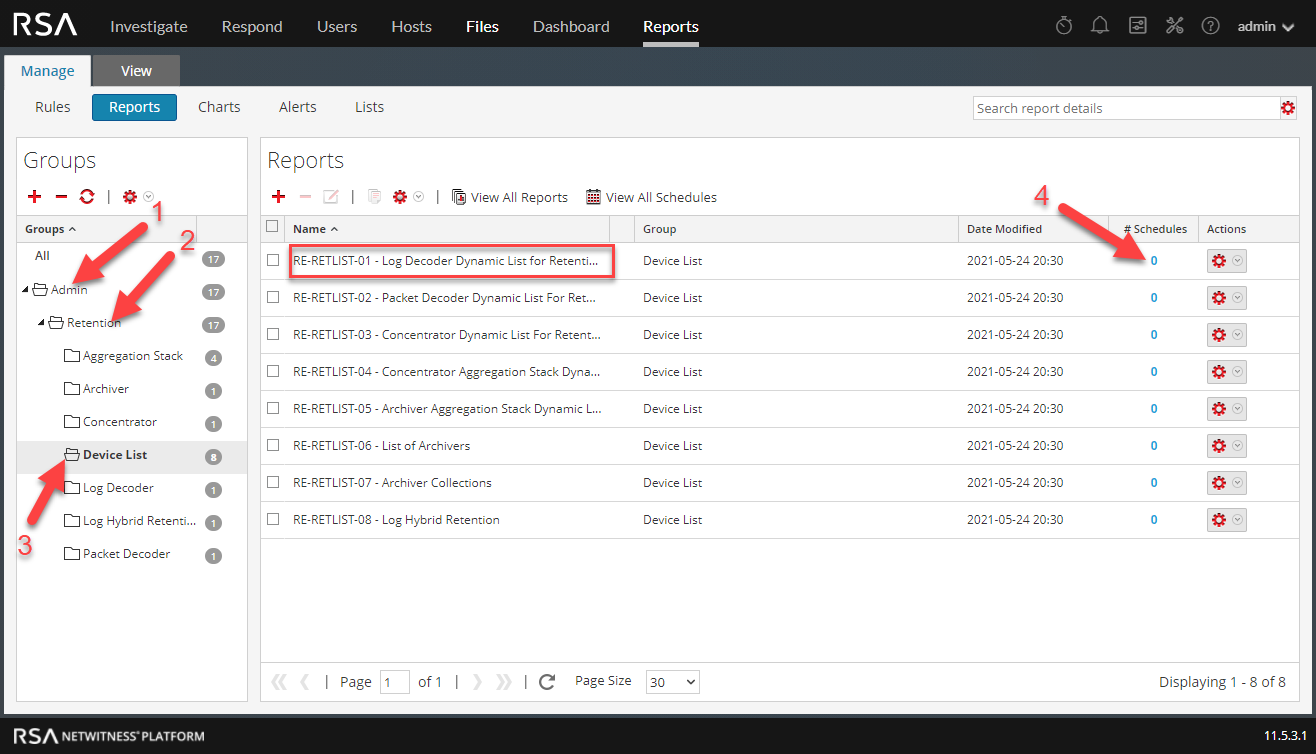This screenshot has width=1316, height=754.
Task: Open the stopwatch jobs icon
Action: 1064,26
